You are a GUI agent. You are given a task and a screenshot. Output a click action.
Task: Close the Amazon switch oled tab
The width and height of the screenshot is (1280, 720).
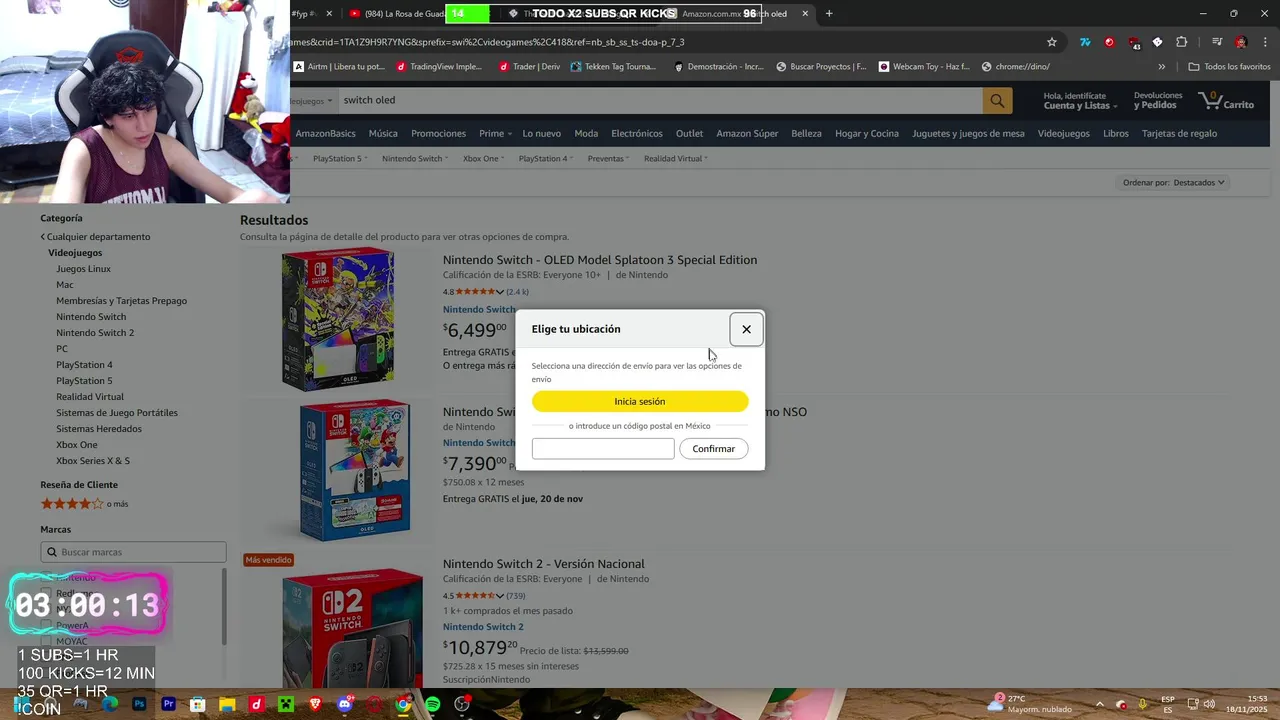point(805,14)
